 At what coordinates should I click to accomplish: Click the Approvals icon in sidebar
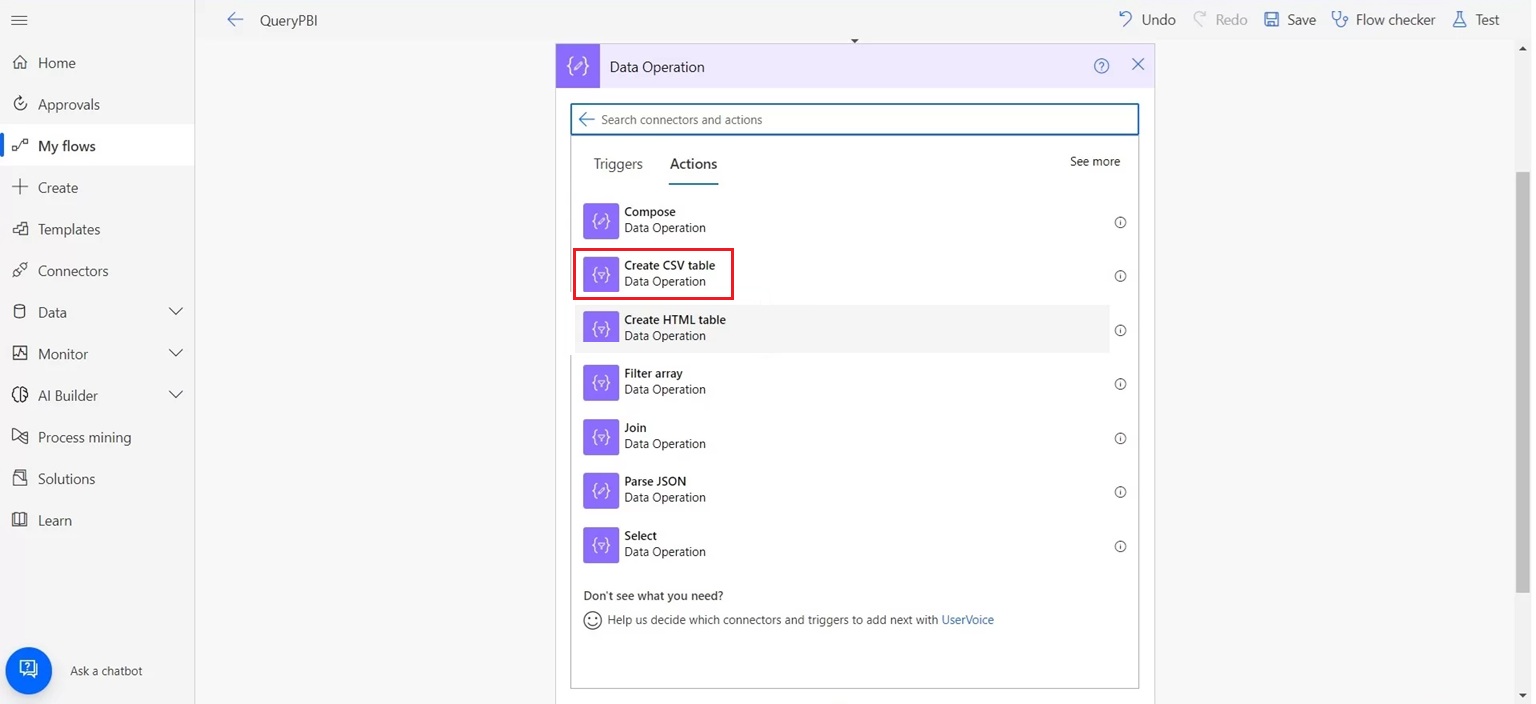pos(20,104)
